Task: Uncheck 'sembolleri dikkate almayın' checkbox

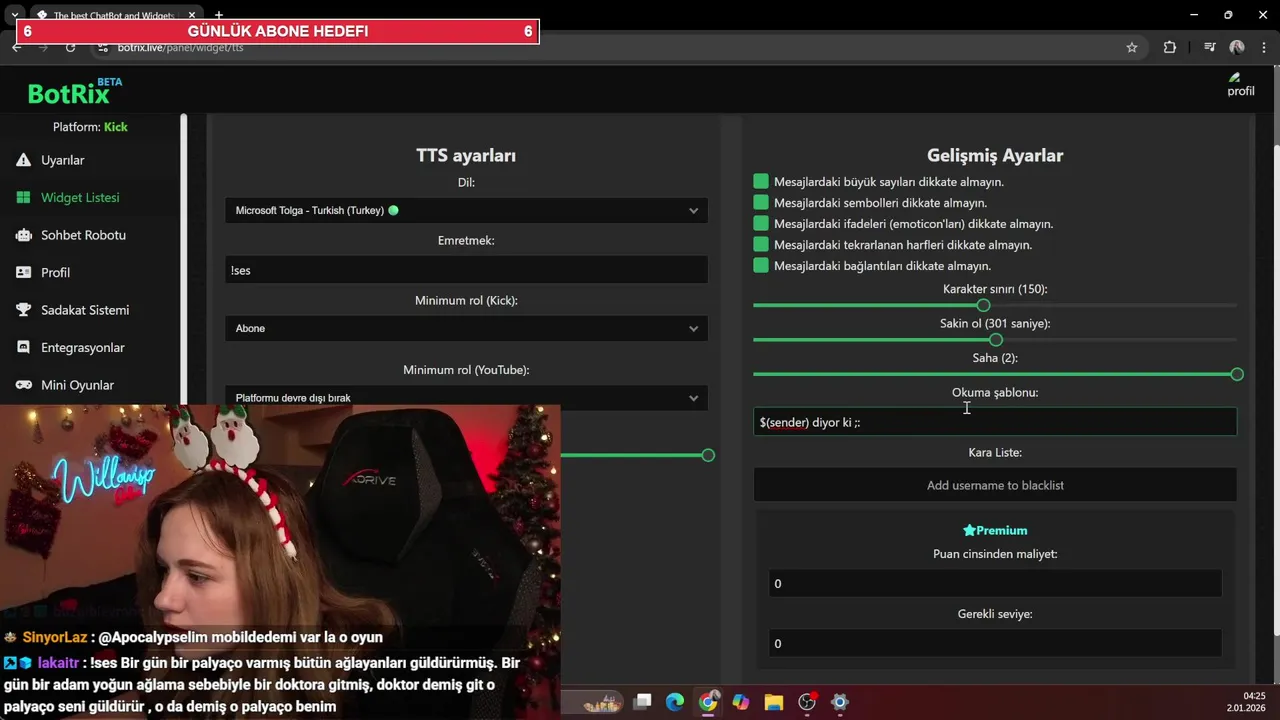Action: pyautogui.click(x=761, y=202)
